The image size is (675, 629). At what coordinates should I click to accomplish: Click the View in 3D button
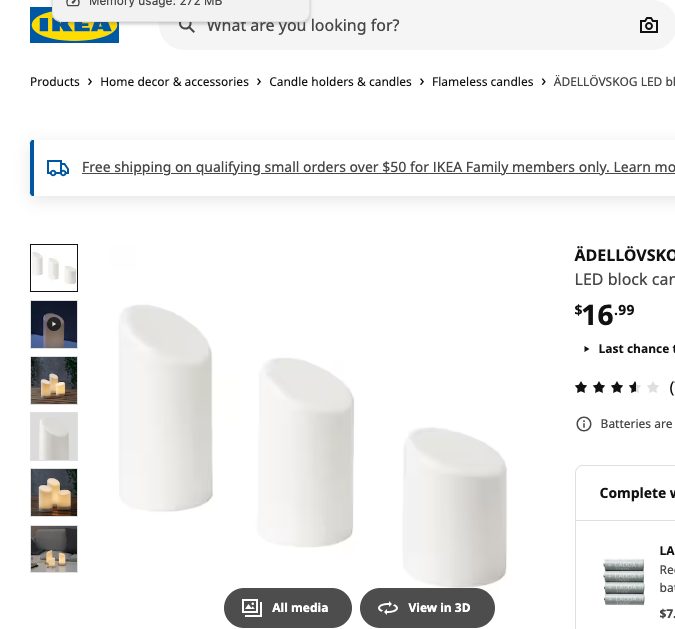click(x=427, y=608)
